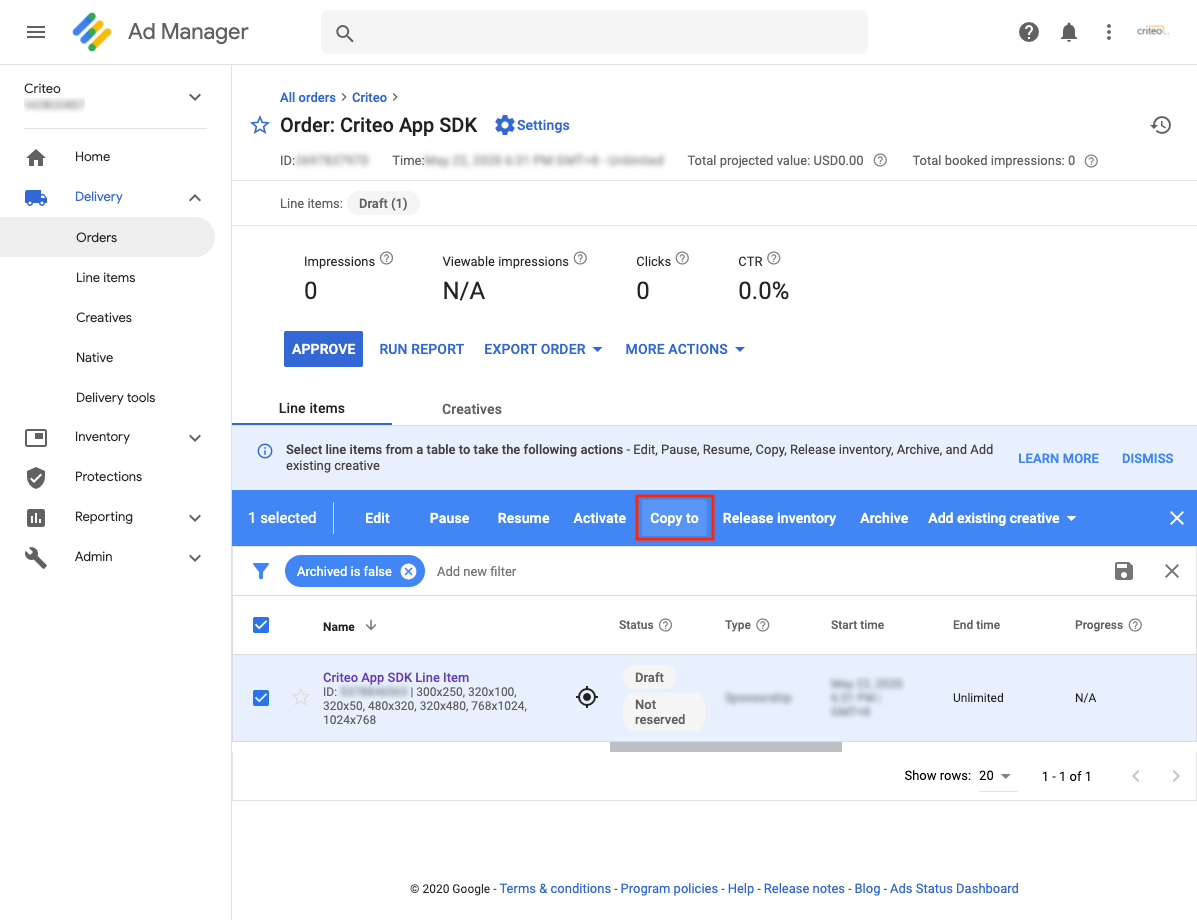
Task: Save the current filter with disk icon
Action: tap(1124, 571)
